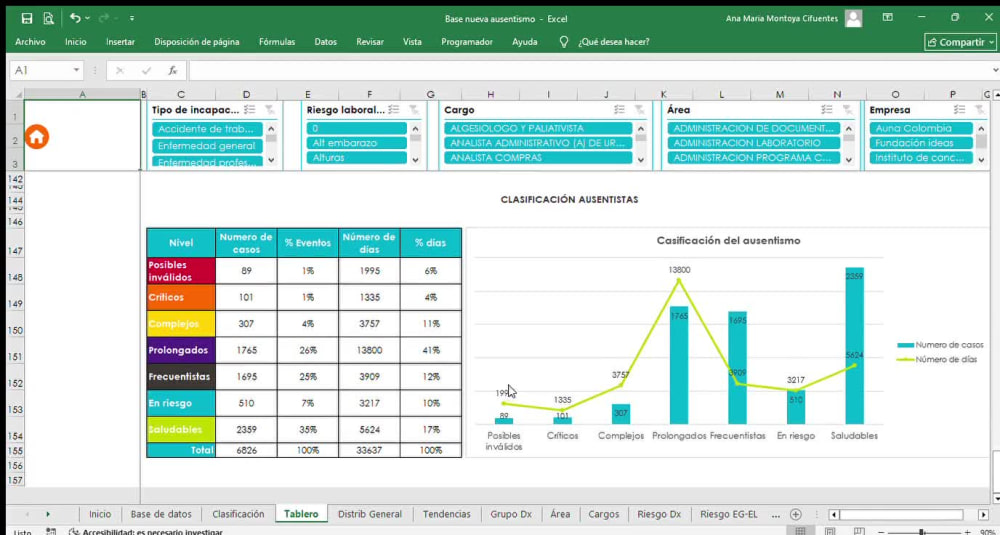Select Alt embarazo slicer item

(x=357, y=143)
